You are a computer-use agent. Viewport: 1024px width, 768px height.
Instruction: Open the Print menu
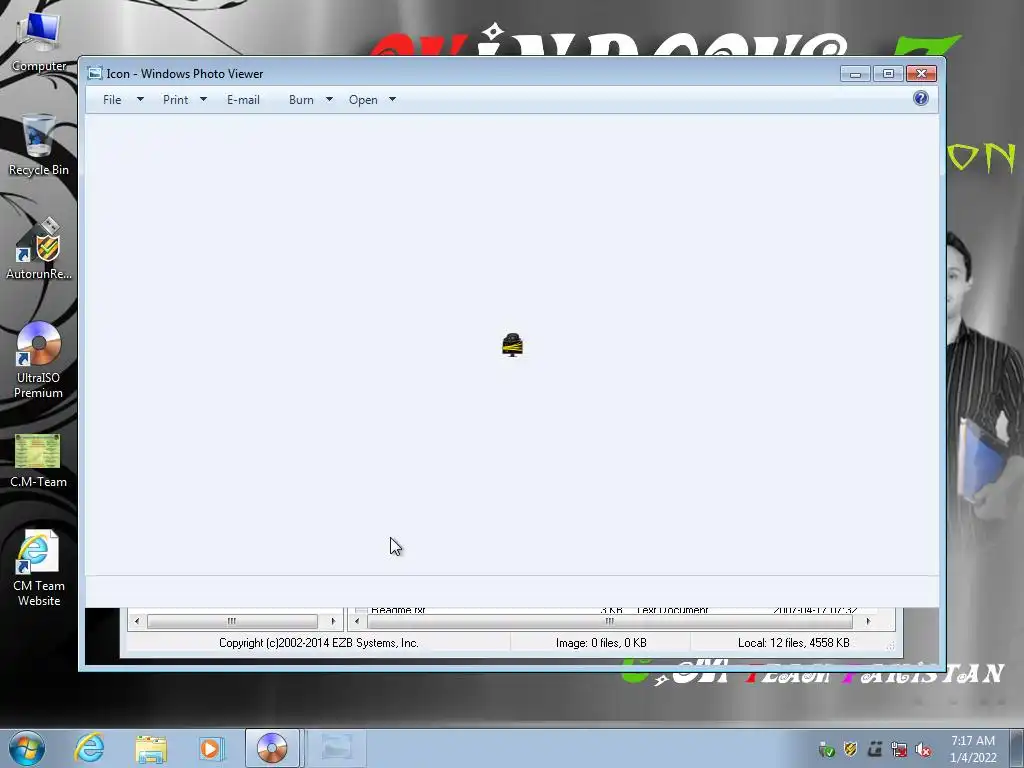click(x=175, y=100)
